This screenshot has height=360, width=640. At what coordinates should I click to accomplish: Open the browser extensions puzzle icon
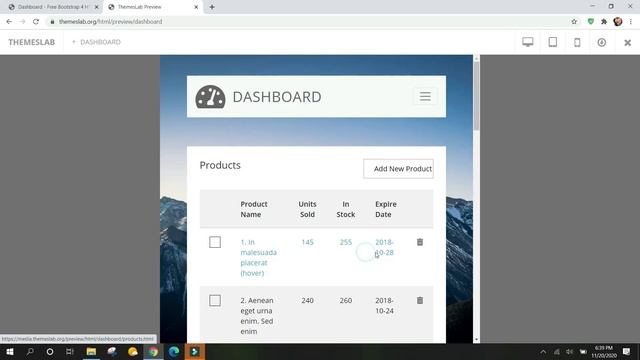click(604, 22)
